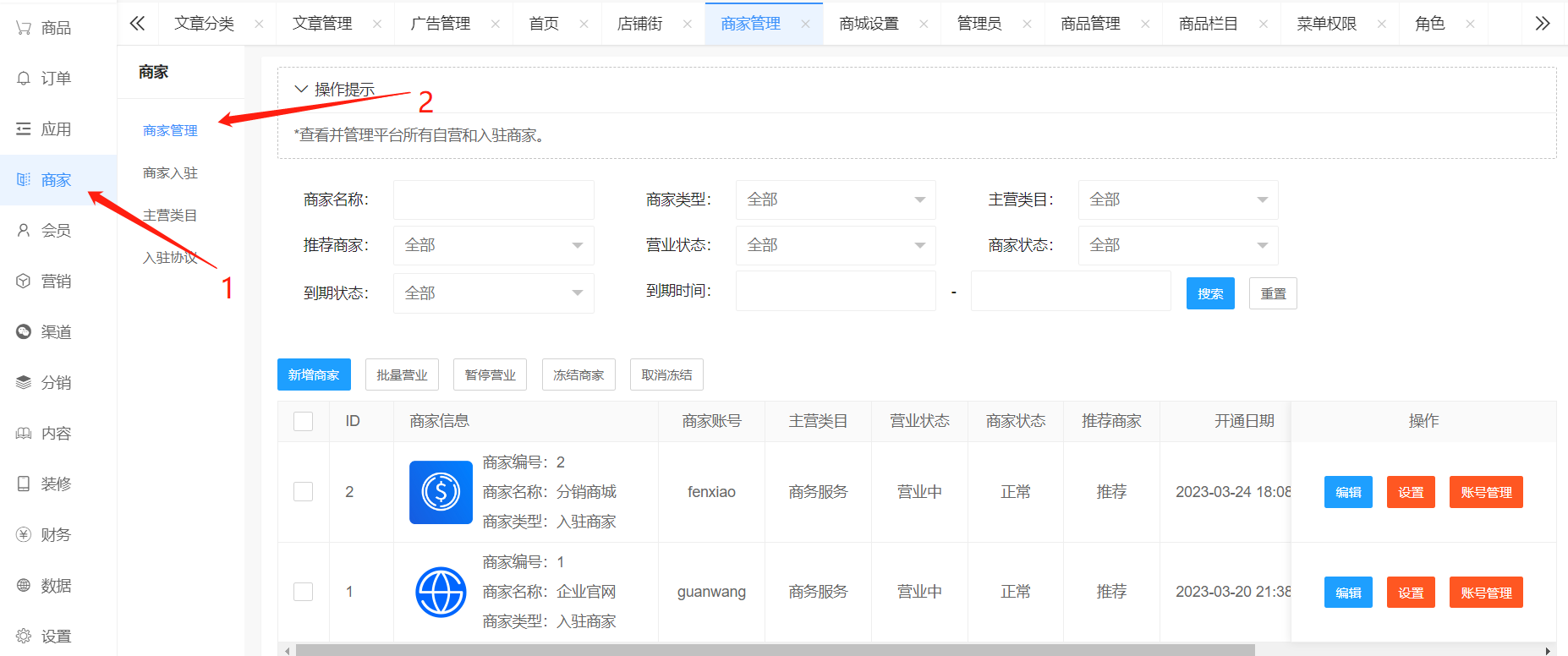Image resolution: width=1568 pixels, height=656 pixels.
Task: Open the 设置 gear icon in sidebar
Action: (x=24, y=637)
